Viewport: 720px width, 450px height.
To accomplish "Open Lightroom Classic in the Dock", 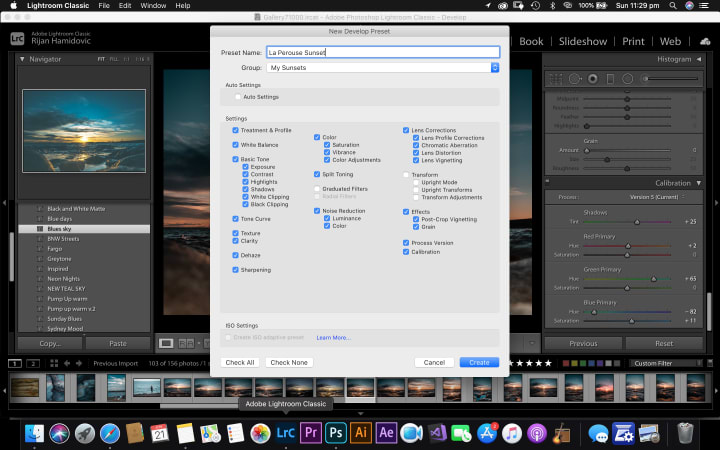I will tap(286, 433).
